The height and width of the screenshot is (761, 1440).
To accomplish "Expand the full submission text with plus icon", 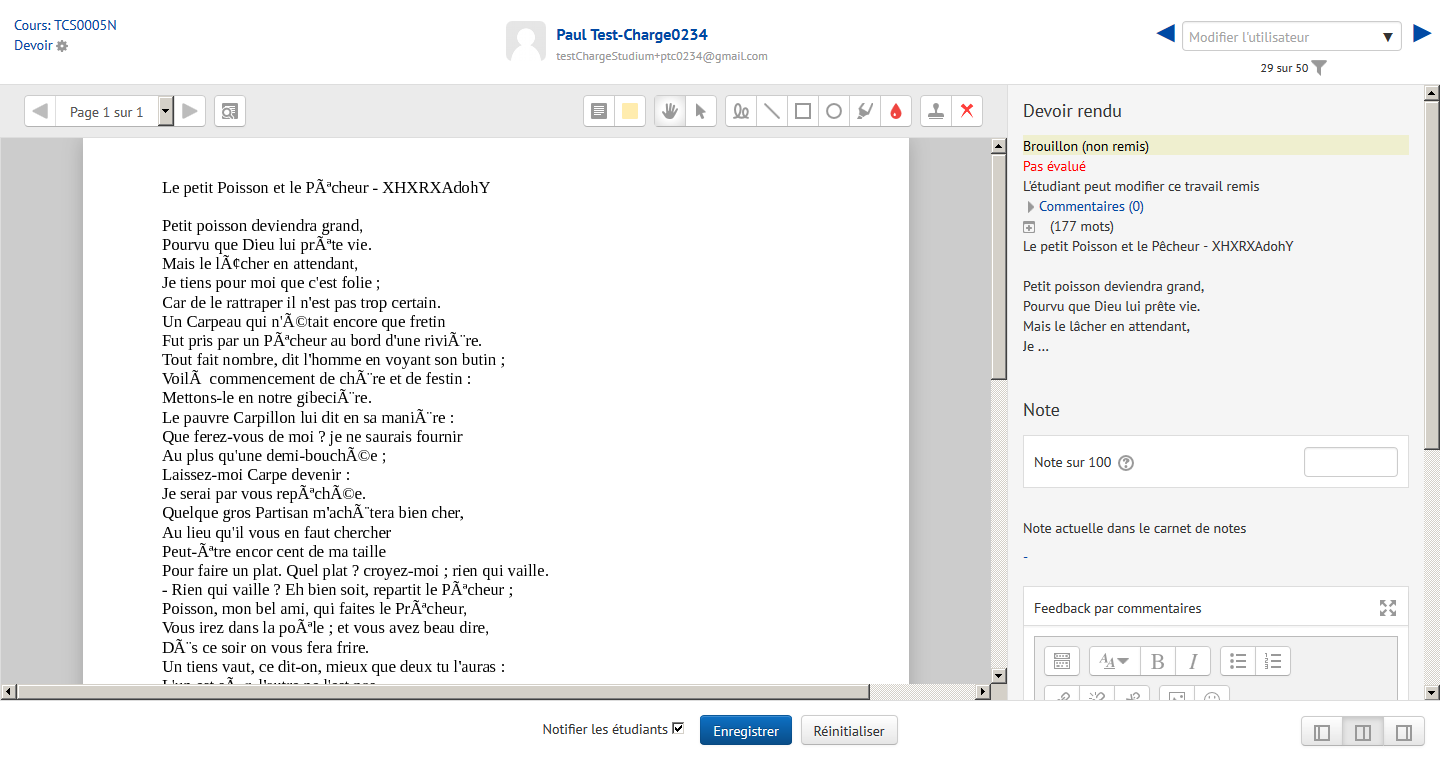I will click(1028, 227).
